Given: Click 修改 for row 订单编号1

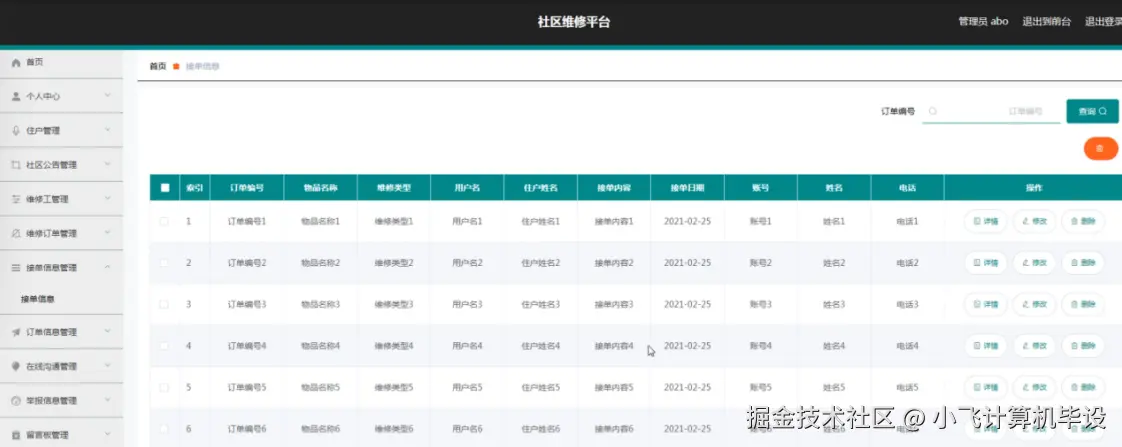Looking at the screenshot, I should (1034, 222).
